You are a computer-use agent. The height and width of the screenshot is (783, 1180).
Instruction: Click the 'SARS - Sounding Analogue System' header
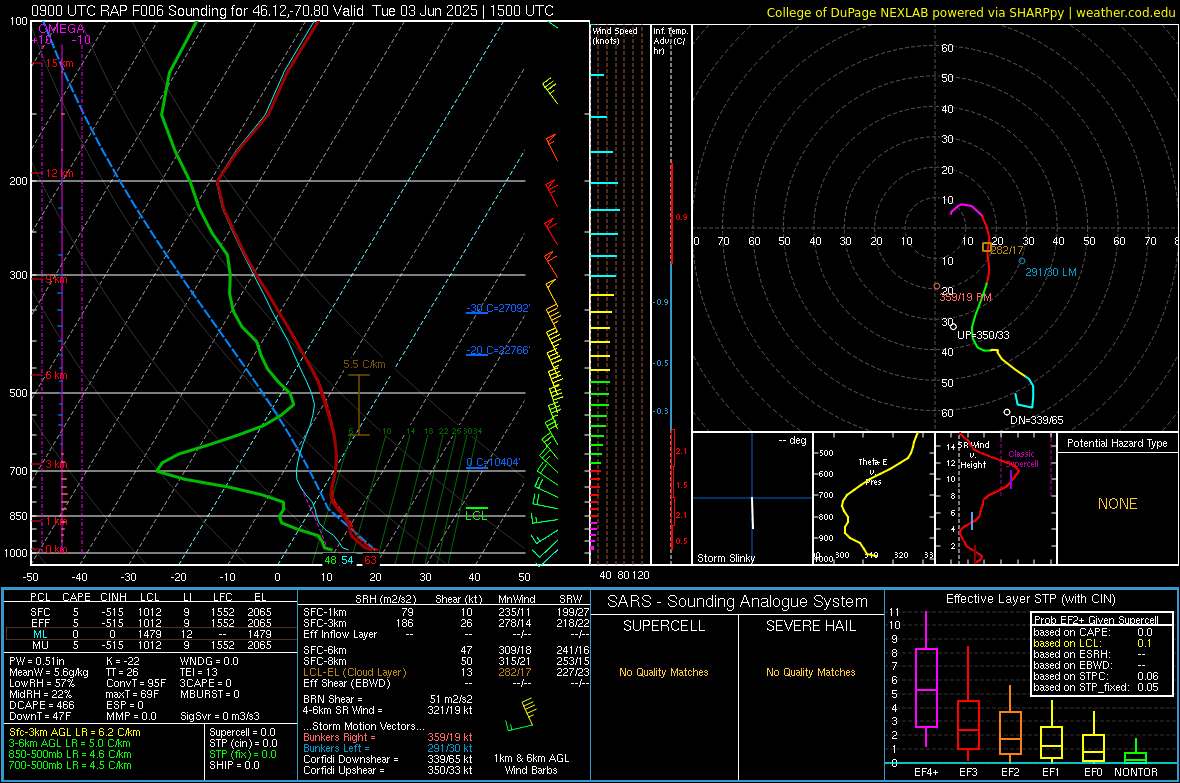click(738, 602)
